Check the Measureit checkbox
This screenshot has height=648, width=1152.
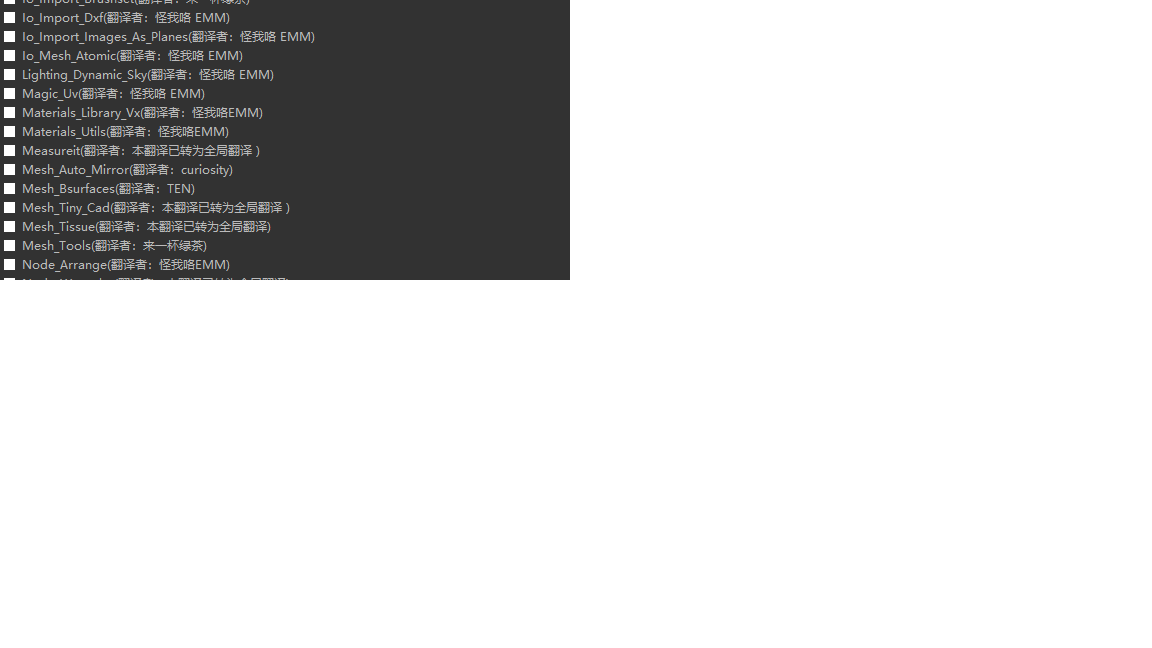pos(10,151)
